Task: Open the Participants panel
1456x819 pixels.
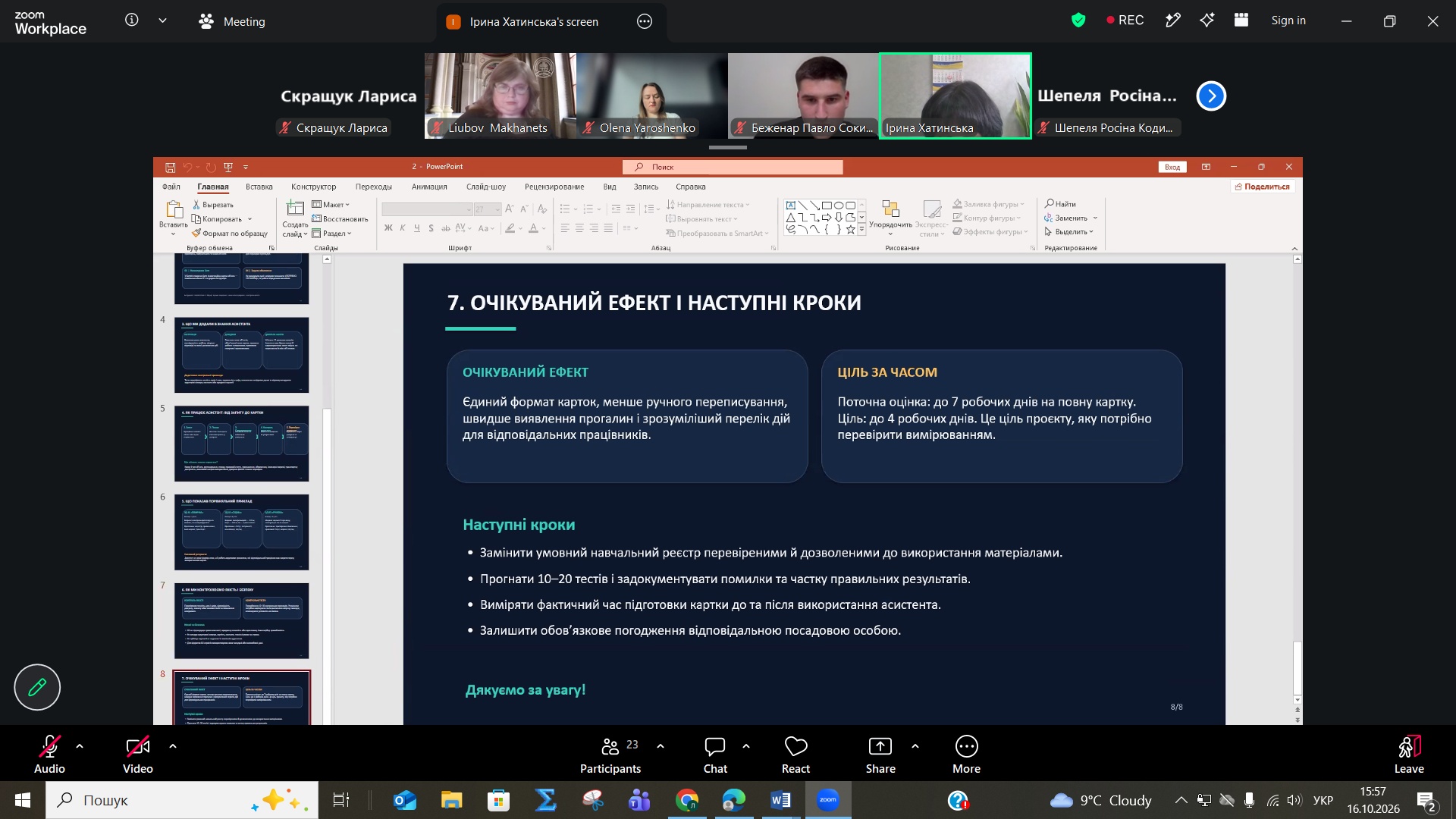Action: click(610, 755)
